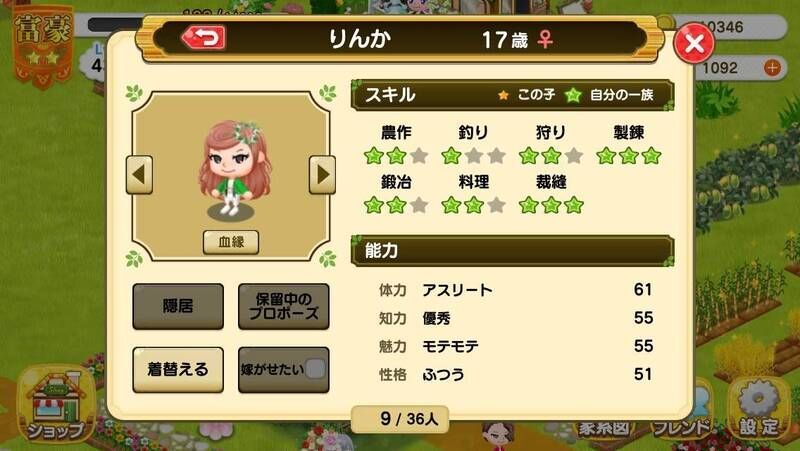Image resolution: width=800 pixels, height=451 pixels.
Task: Toggle the 嫁がせたい checkbox
Action: (314, 368)
